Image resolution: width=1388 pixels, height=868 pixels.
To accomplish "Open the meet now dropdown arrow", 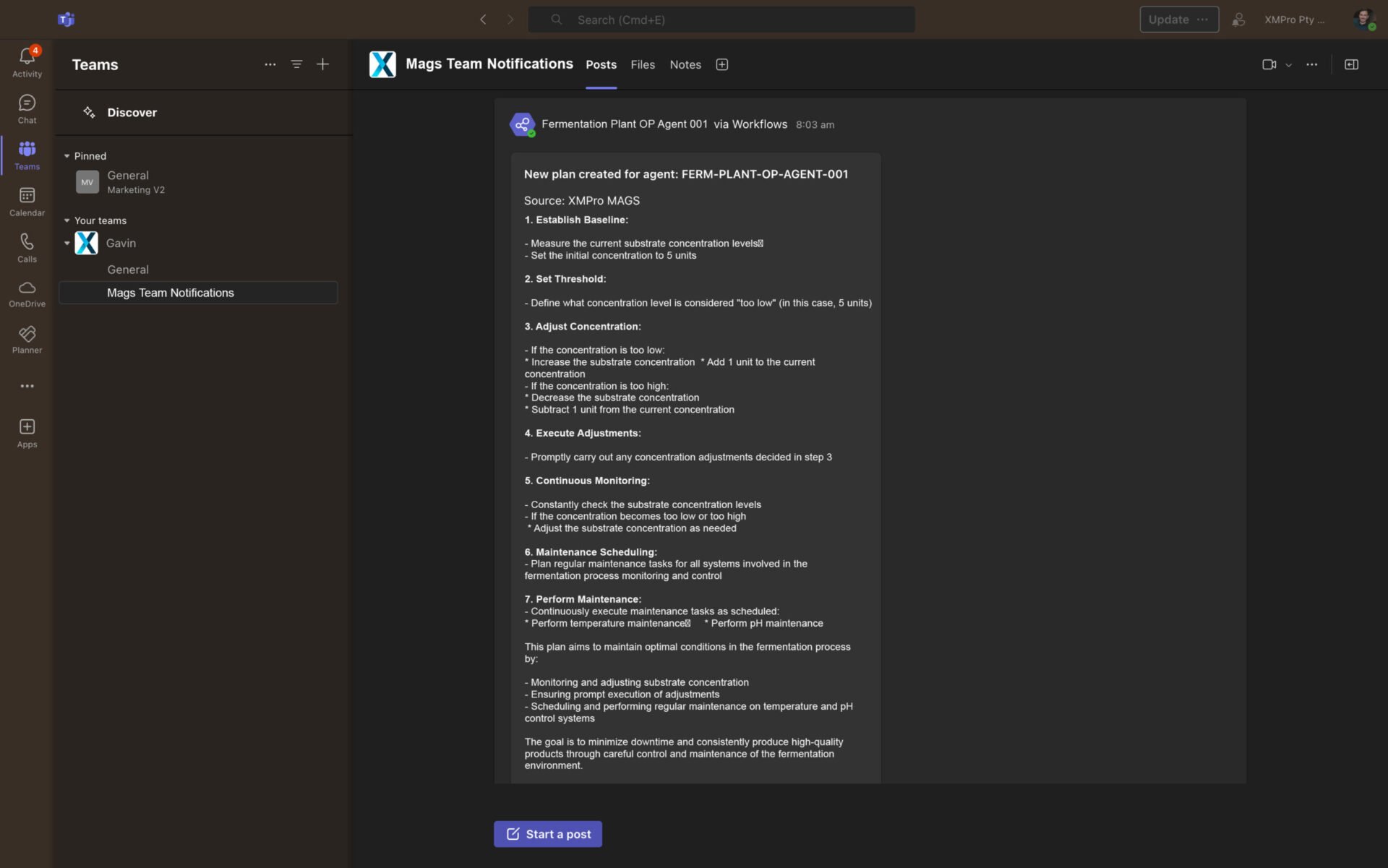I will click(1288, 65).
